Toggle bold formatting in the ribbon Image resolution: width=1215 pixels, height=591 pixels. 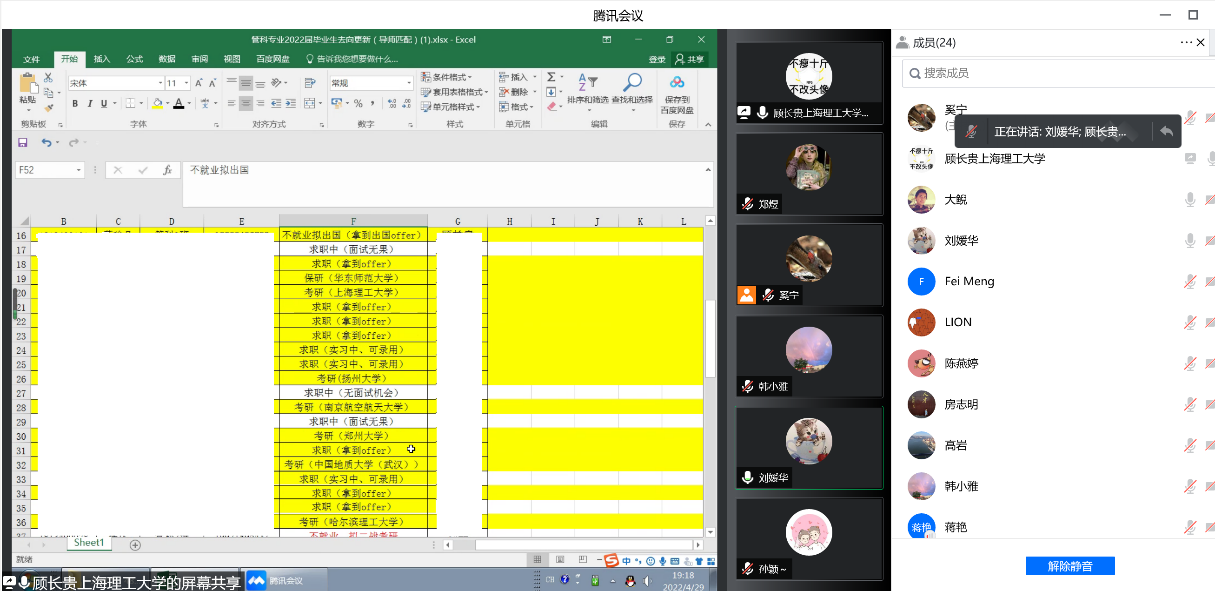tap(75, 104)
